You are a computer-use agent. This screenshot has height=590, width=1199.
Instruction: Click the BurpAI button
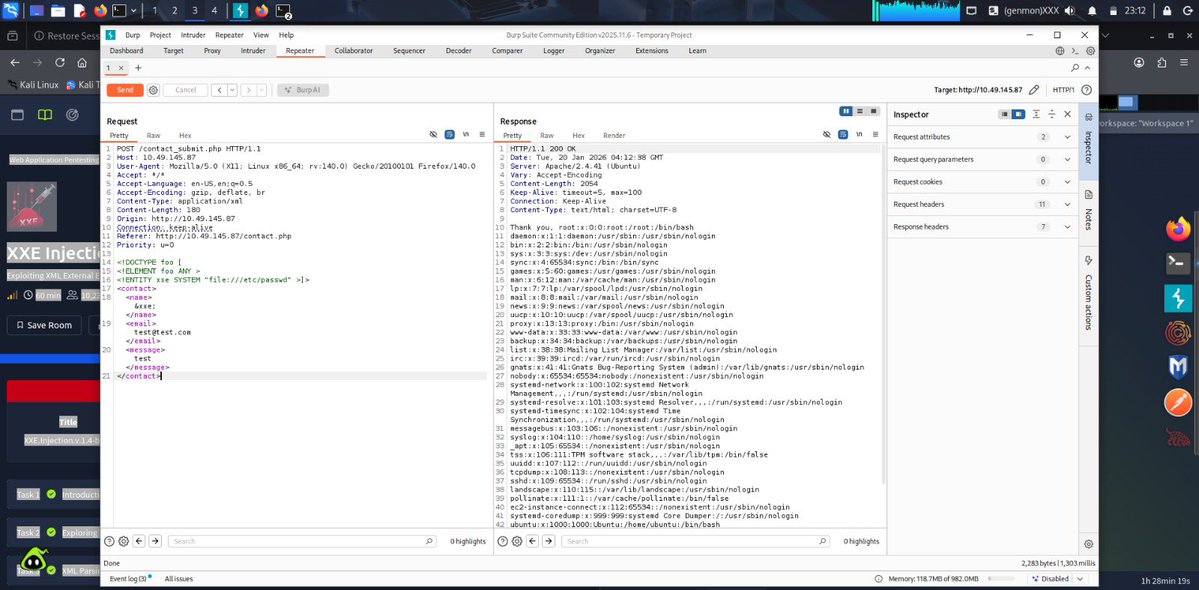303,90
